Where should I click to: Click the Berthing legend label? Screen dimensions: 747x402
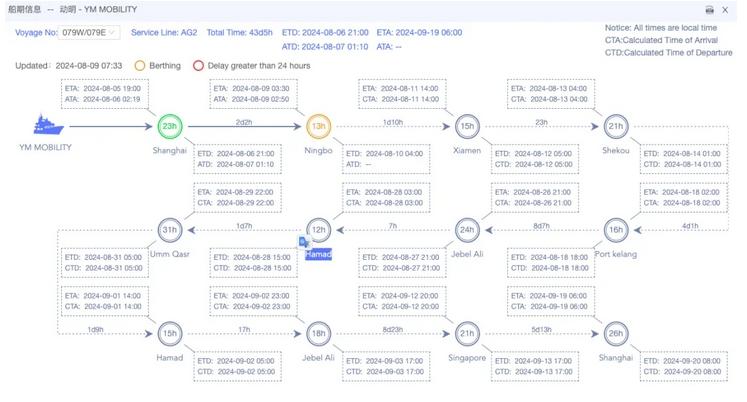(165, 66)
